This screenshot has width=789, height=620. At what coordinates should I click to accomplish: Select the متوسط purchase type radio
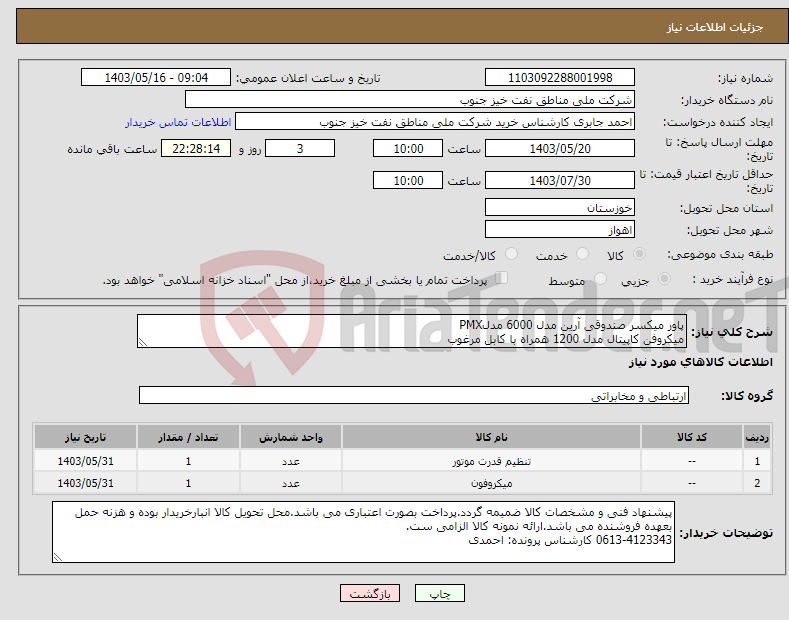600,279
